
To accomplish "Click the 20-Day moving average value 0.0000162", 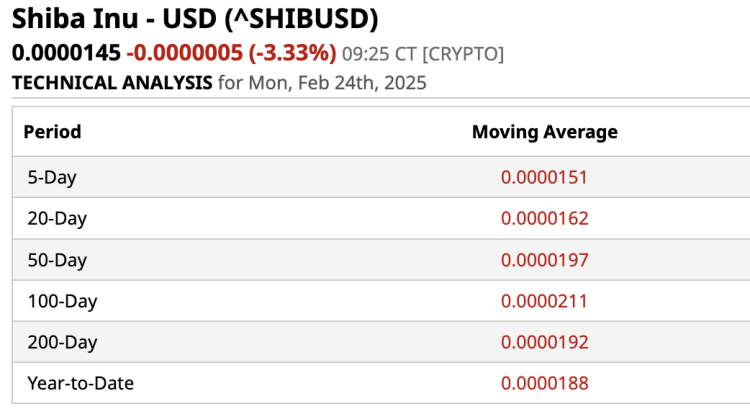I will pos(544,219).
